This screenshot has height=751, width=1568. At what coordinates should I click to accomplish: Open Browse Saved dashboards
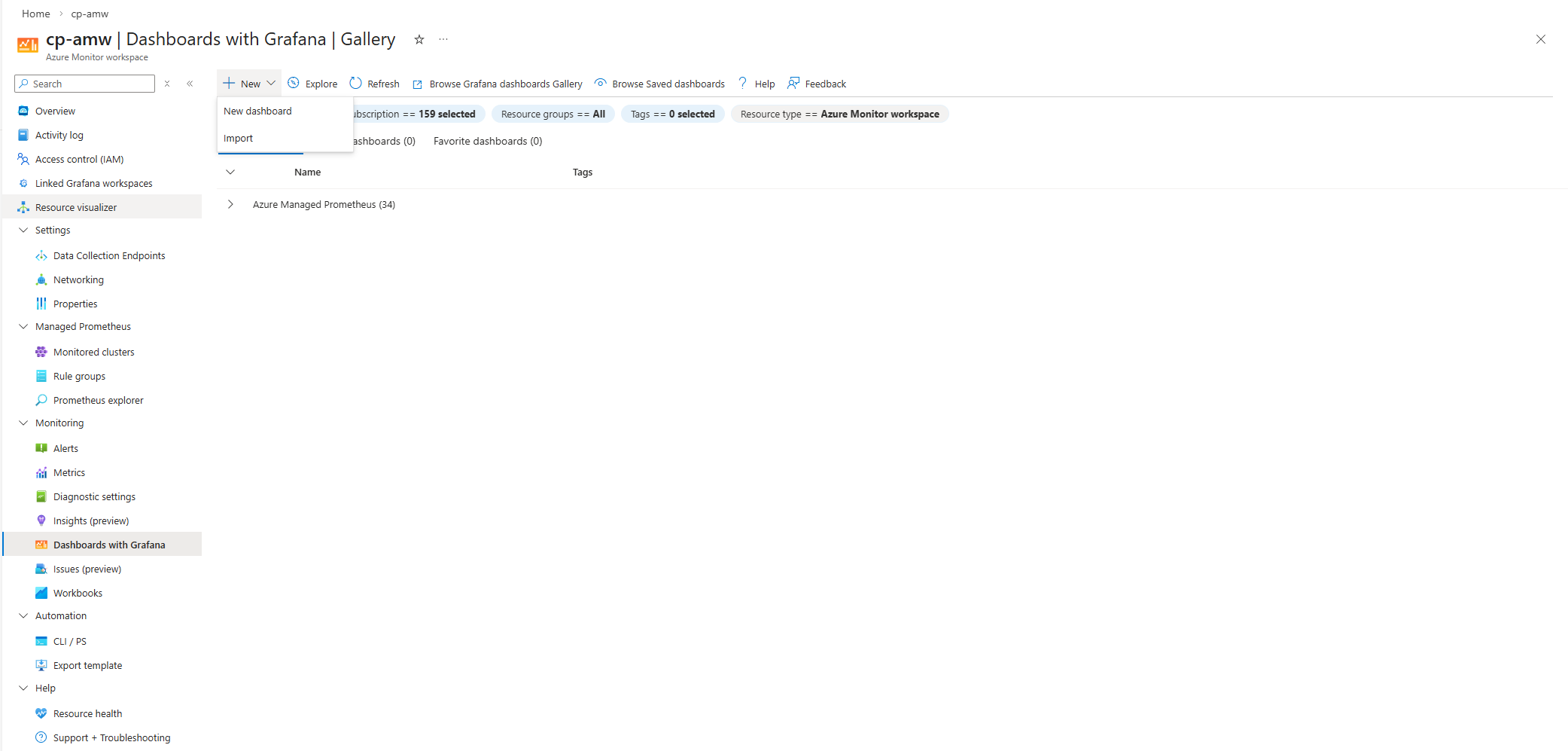(659, 84)
